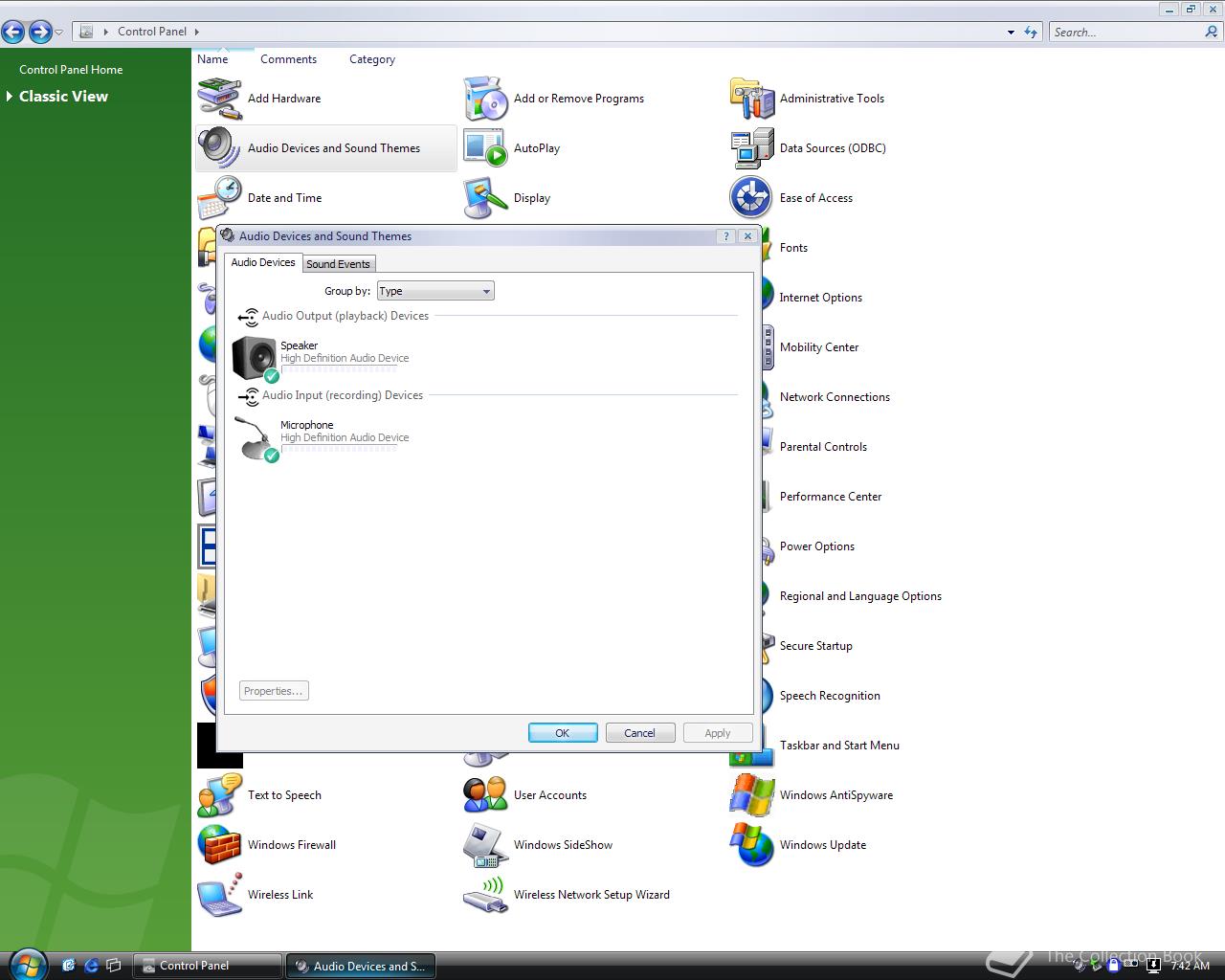Switch to Control Panel taskbar button
1225x980 pixels.
click(x=208, y=966)
